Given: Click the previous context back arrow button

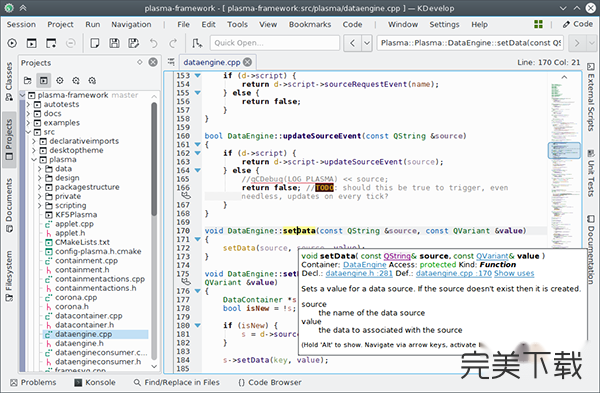Looking at the screenshot, I should pos(352,43).
